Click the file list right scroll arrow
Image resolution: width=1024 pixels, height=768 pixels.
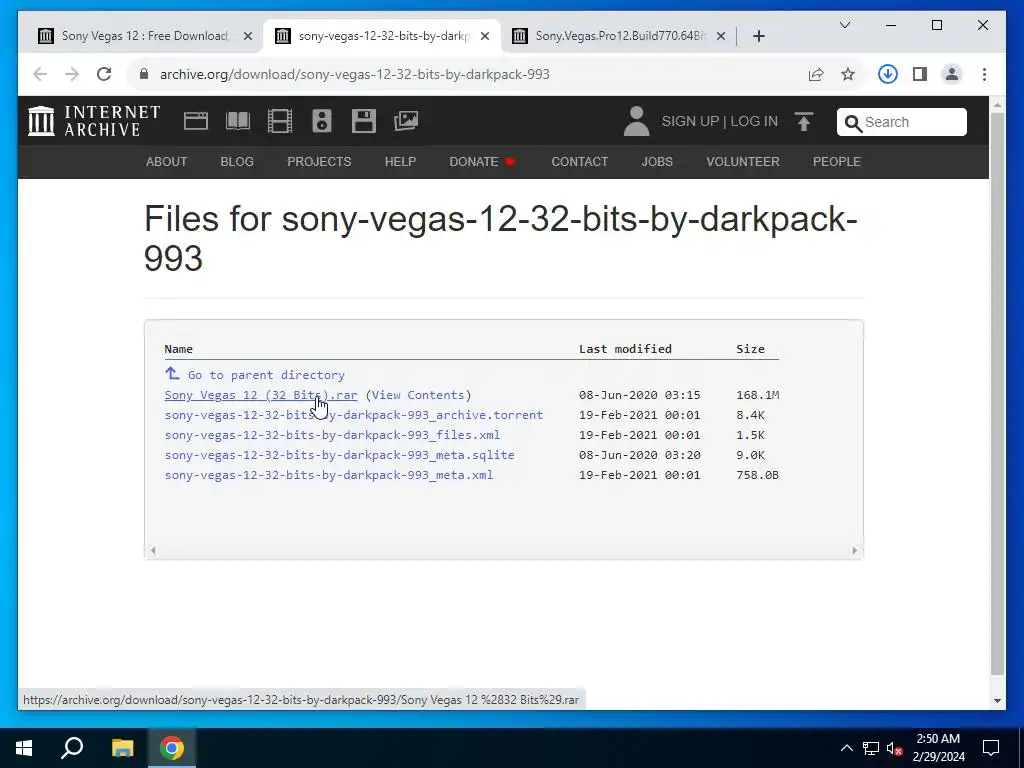855,551
